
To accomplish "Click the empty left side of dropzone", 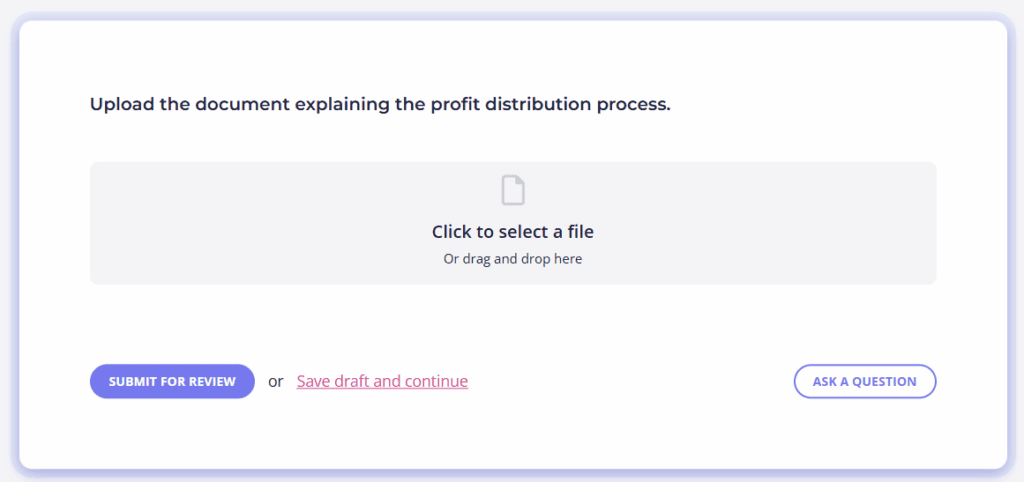I will point(248,223).
